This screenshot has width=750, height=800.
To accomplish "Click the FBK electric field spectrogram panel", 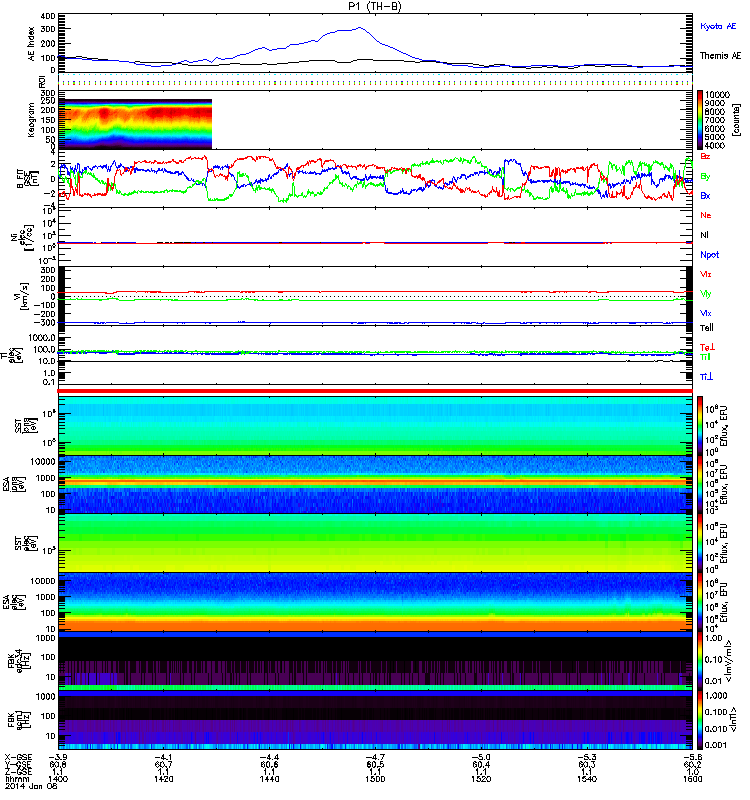I will 376,661.
